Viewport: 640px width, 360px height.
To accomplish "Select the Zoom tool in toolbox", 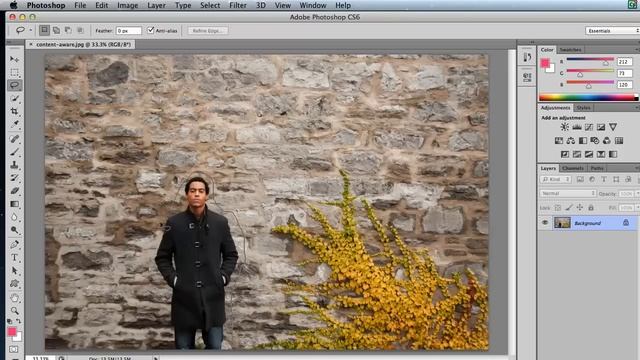I will (x=14, y=310).
